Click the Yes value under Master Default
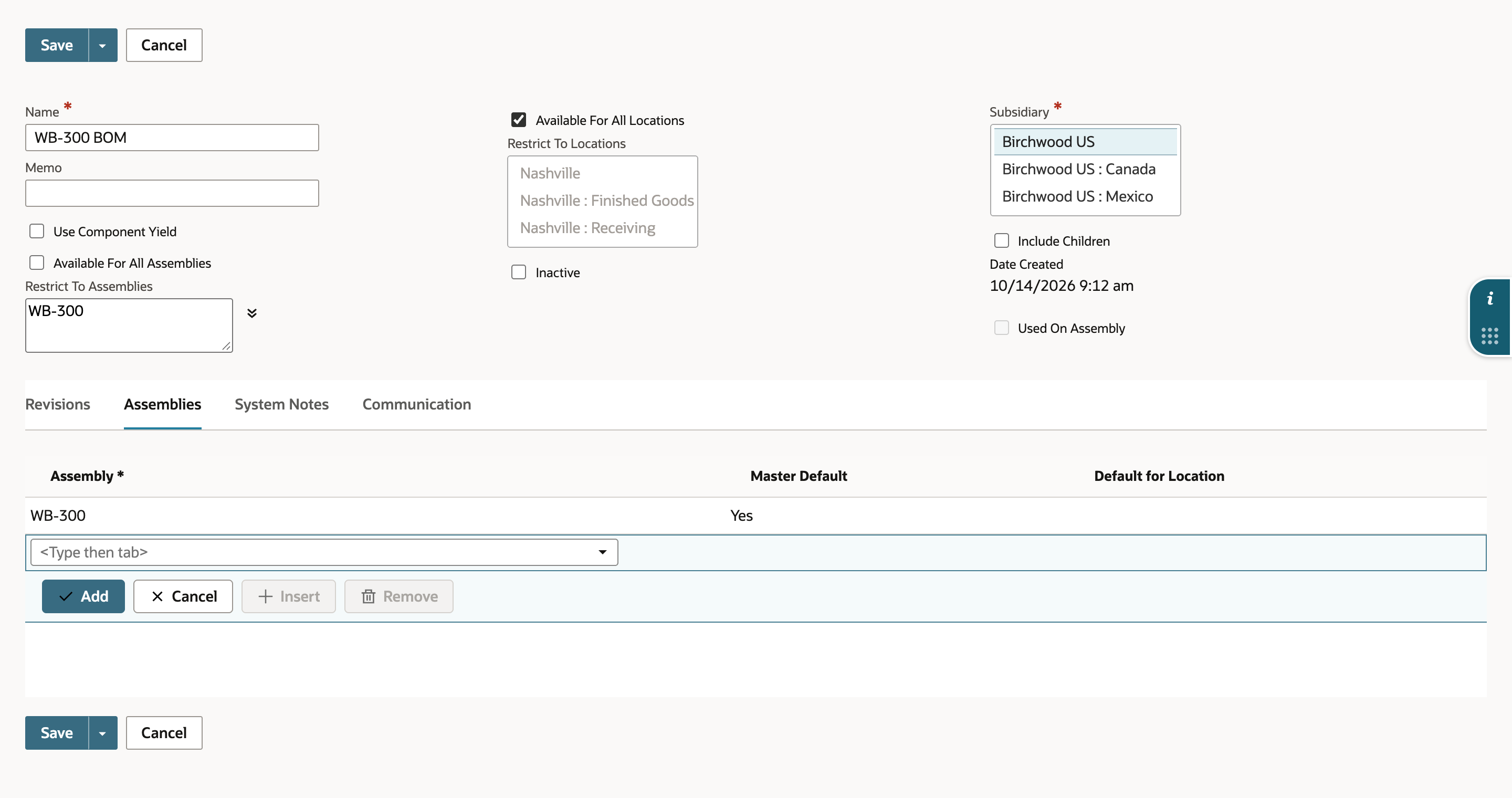 [x=741, y=515]
